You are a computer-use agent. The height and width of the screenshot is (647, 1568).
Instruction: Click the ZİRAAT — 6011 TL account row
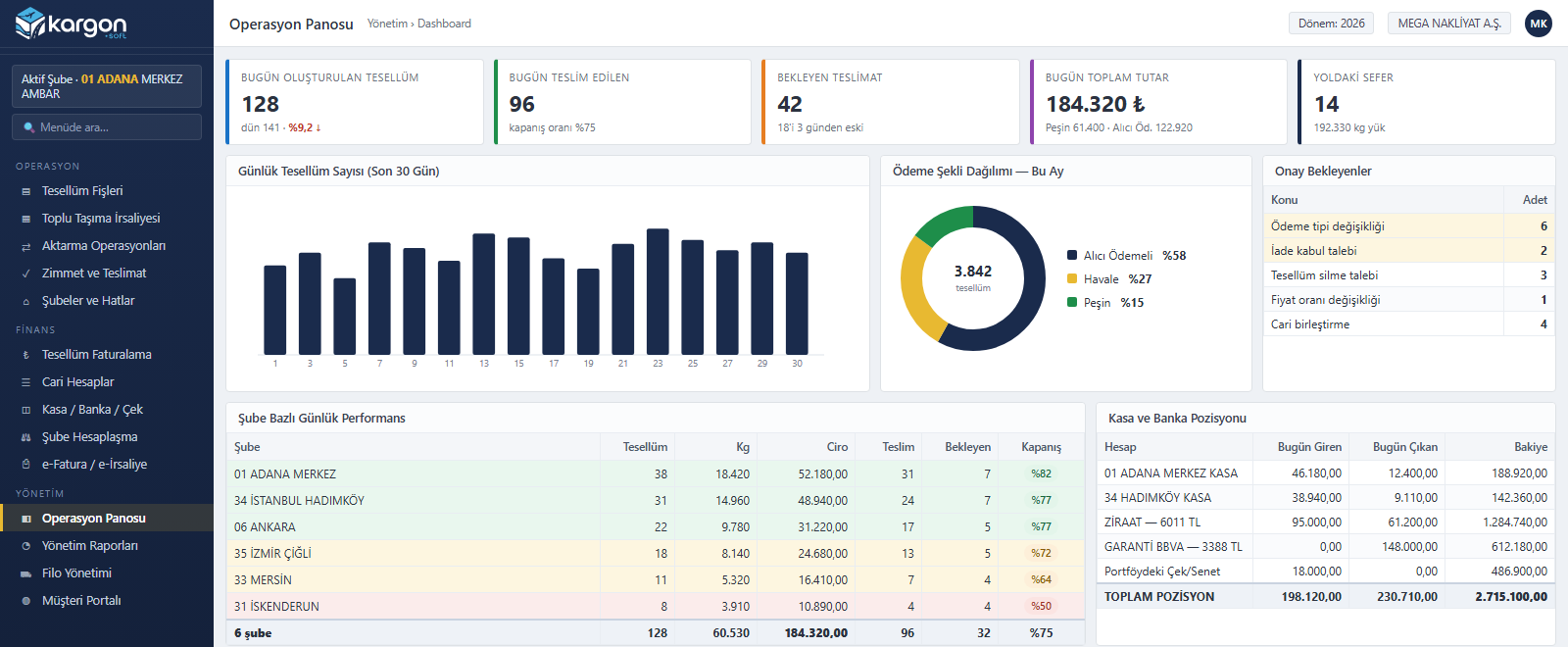coord(1326,523)
